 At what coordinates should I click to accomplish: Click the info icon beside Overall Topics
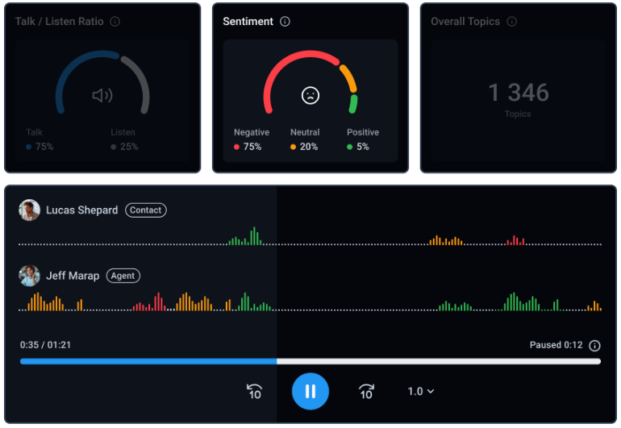(x=512, y=21)
